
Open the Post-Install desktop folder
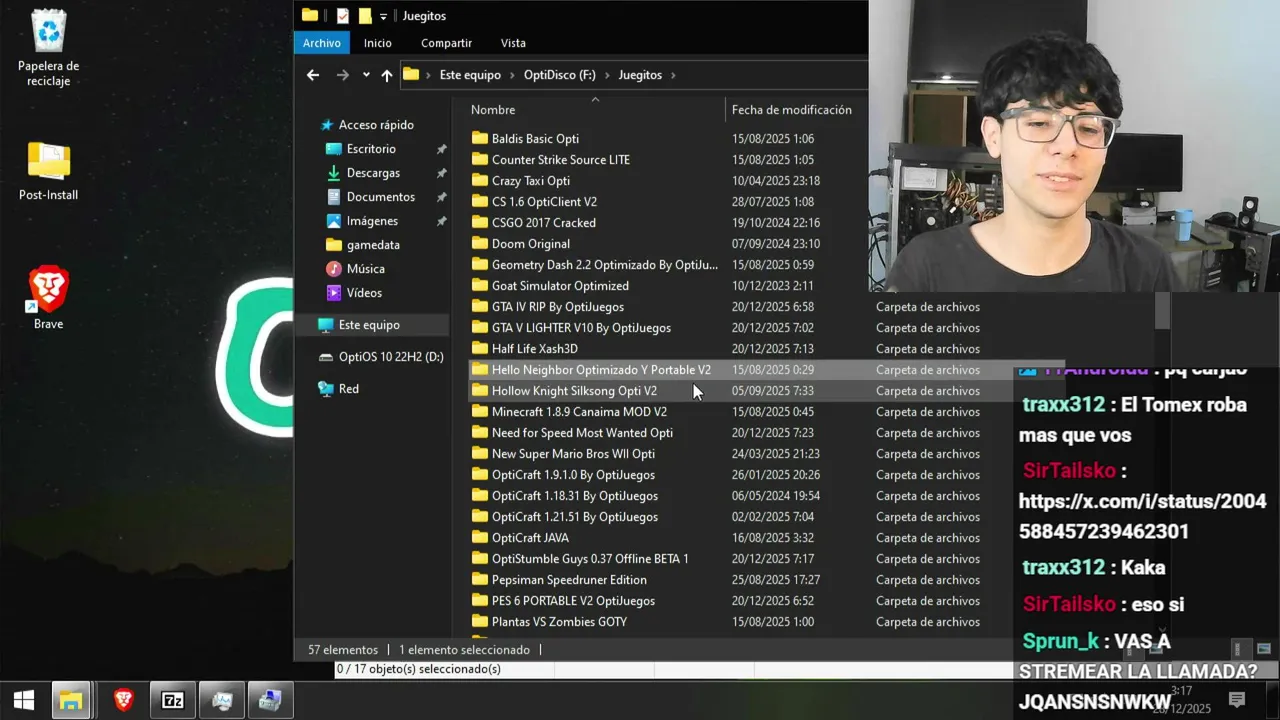point(48,171)
